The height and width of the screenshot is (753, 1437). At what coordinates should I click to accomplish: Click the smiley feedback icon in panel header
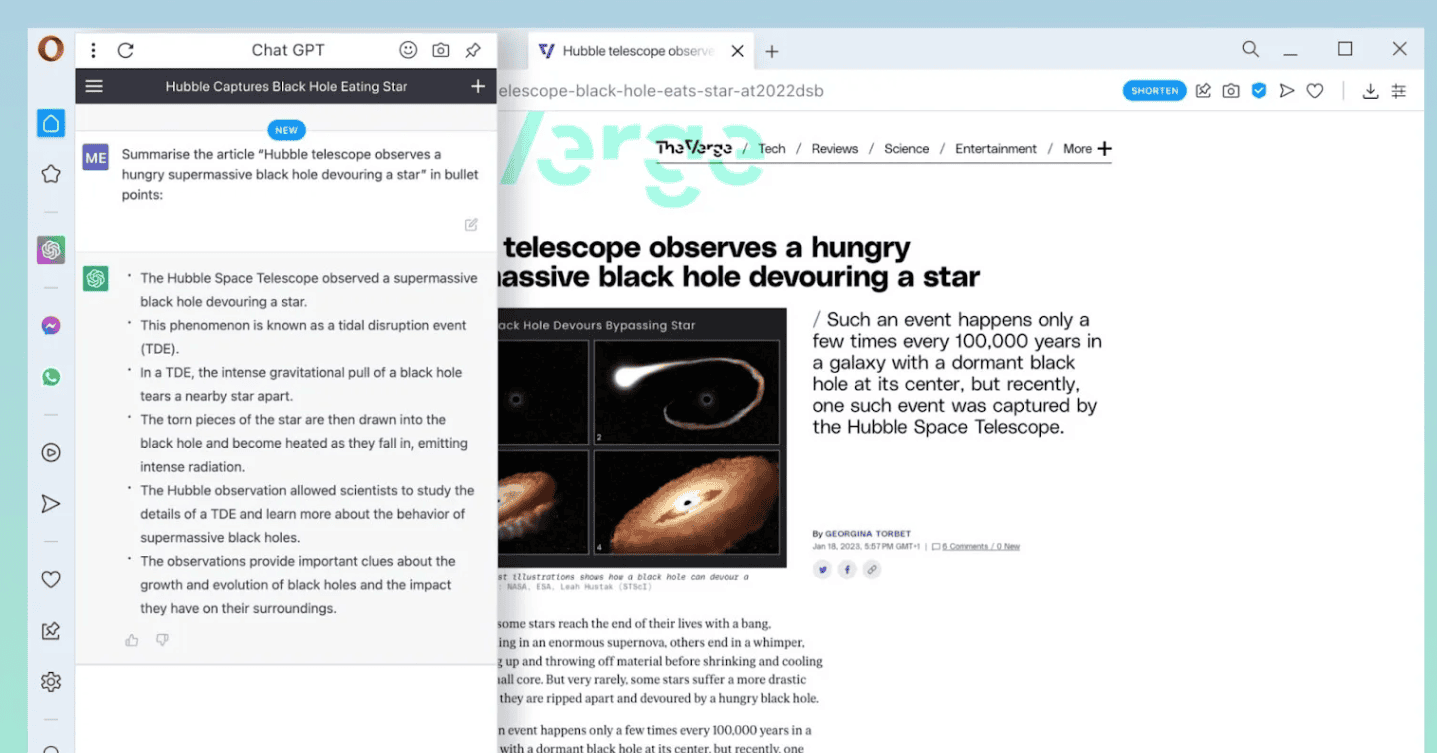coord(408,50)
